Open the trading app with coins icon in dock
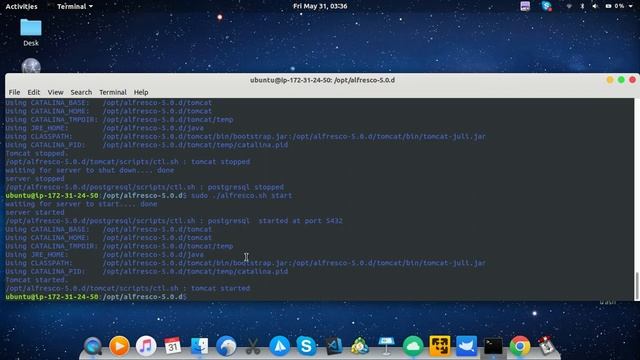This screenshot has width=640, height=360. pos(360,346)
